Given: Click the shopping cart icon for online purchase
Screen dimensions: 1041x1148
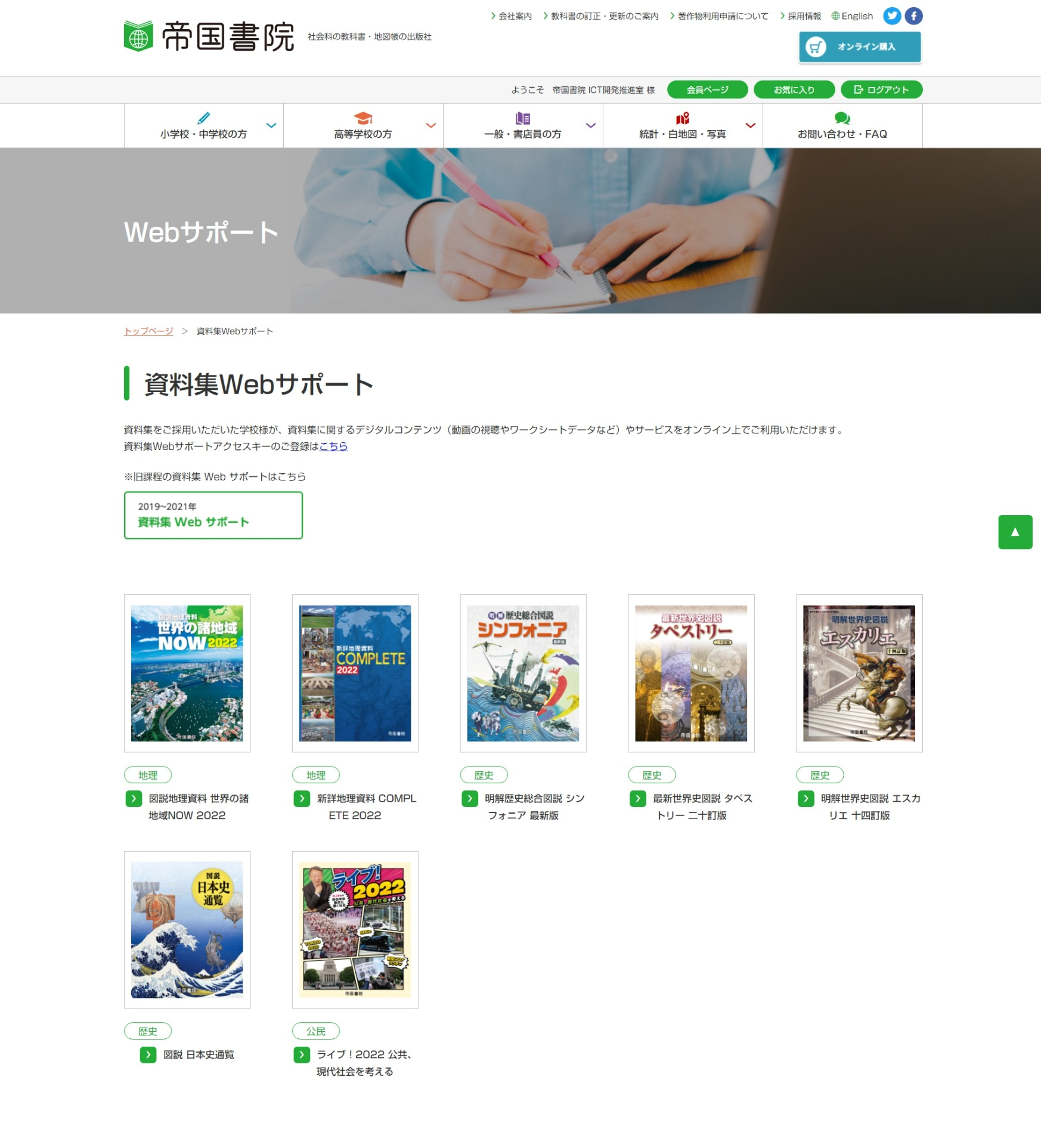Looking at the screenshot, I should coord(816,47).
